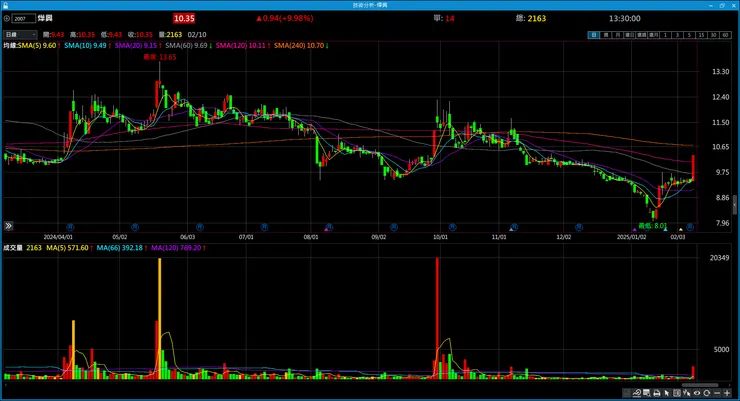Switch to the 15-minute period tab
Viewport: 740px width, 401px height.
point(701,35)
